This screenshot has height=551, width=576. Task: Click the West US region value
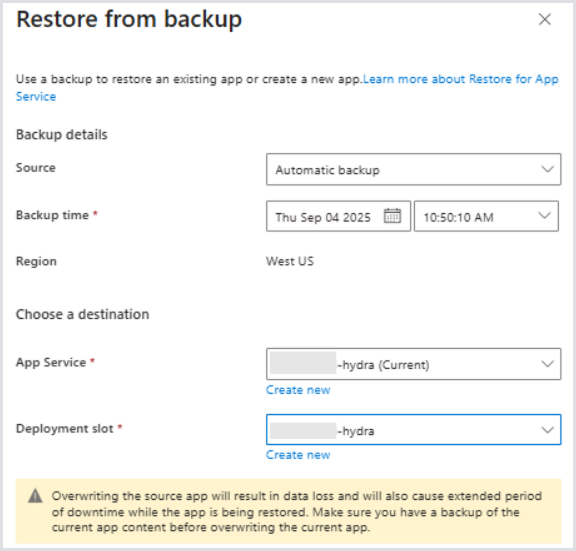(x=290, y=261)
